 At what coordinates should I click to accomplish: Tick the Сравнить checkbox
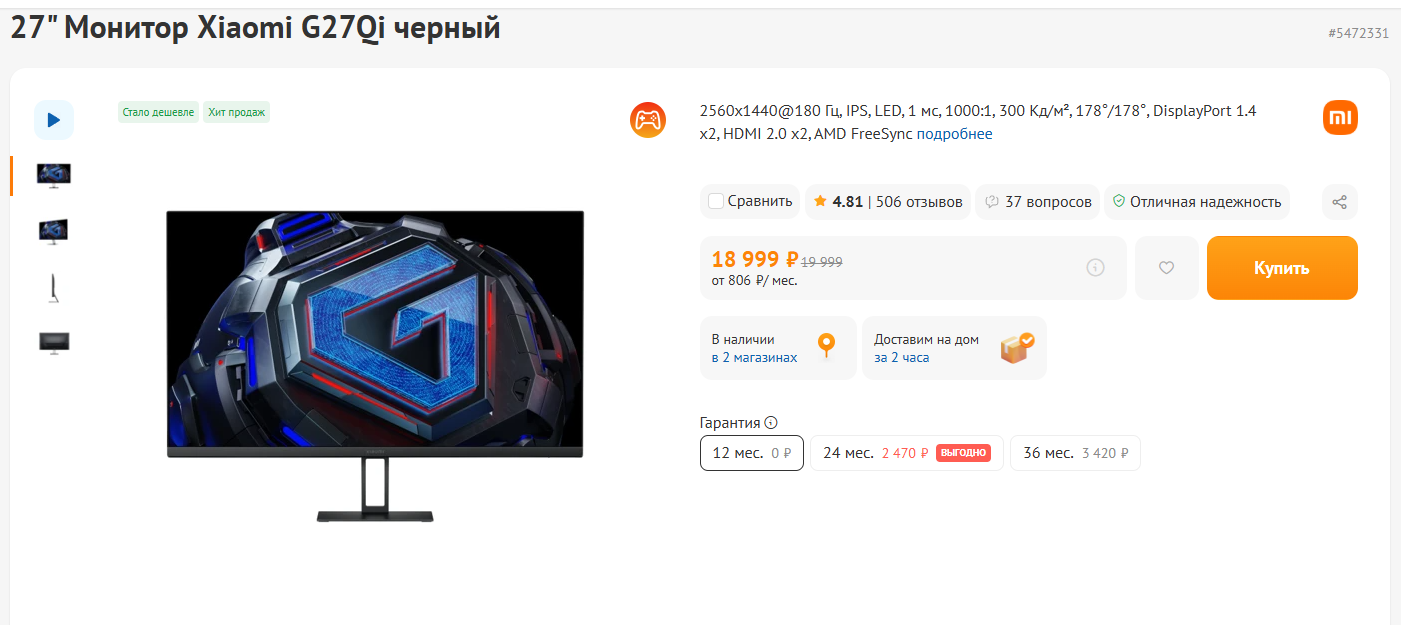pos(716,202)
